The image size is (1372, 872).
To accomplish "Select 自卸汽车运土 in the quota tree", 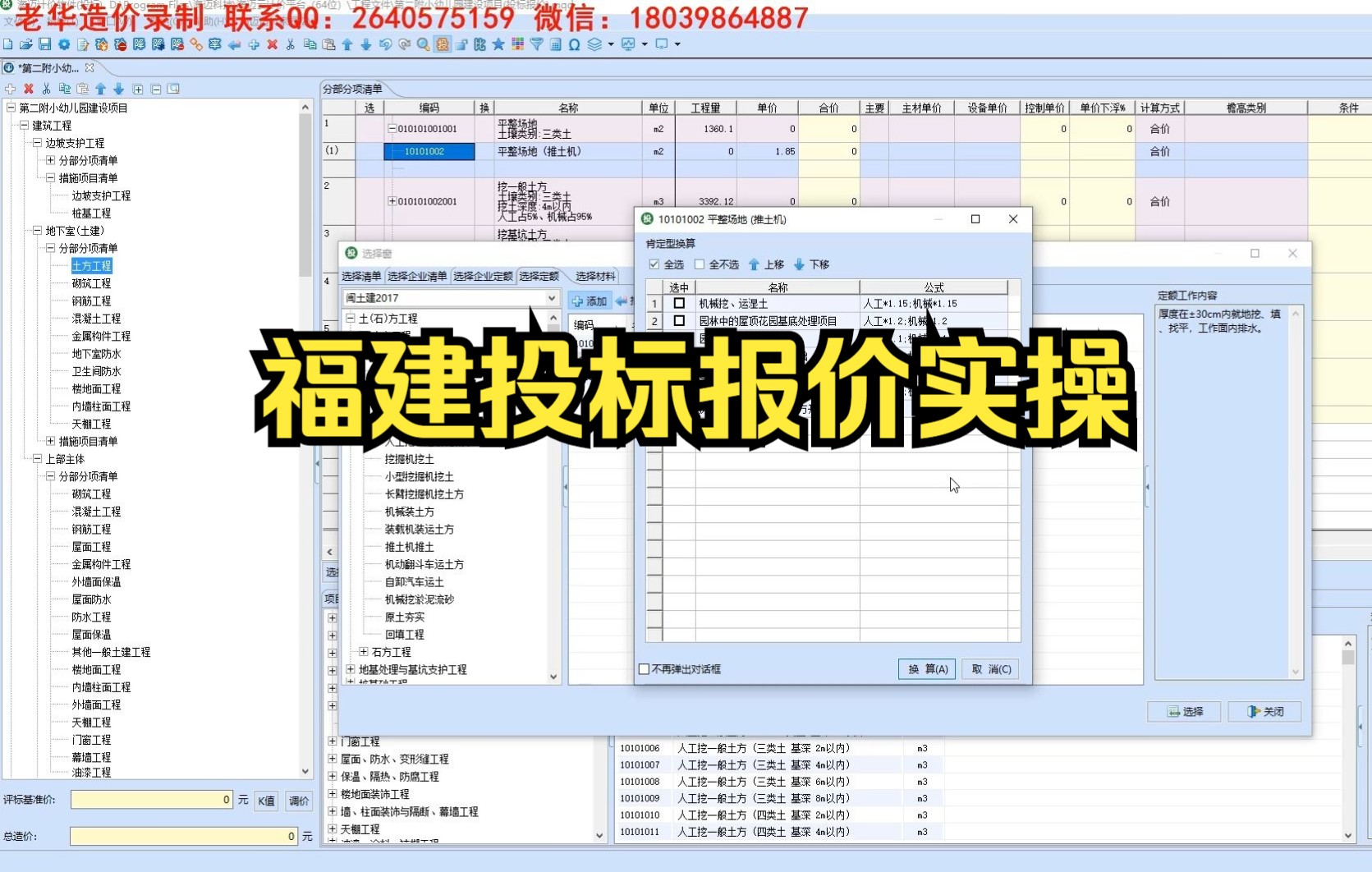I will click(415, 582).
